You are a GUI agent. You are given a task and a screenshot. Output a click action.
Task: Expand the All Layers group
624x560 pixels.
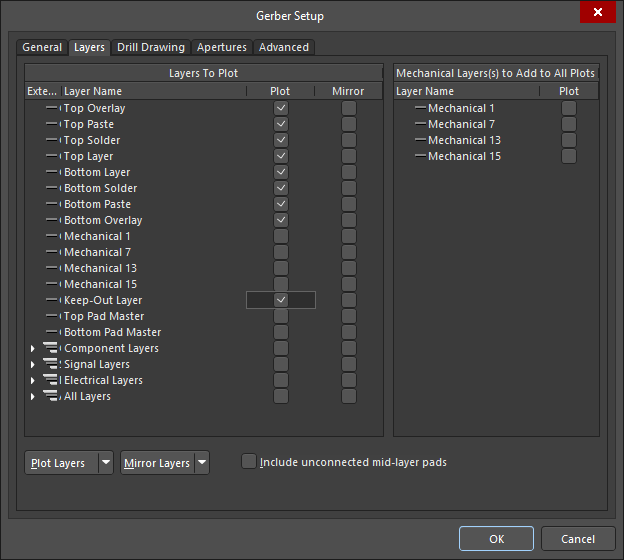pyautogui.click(x=33, y=396)
